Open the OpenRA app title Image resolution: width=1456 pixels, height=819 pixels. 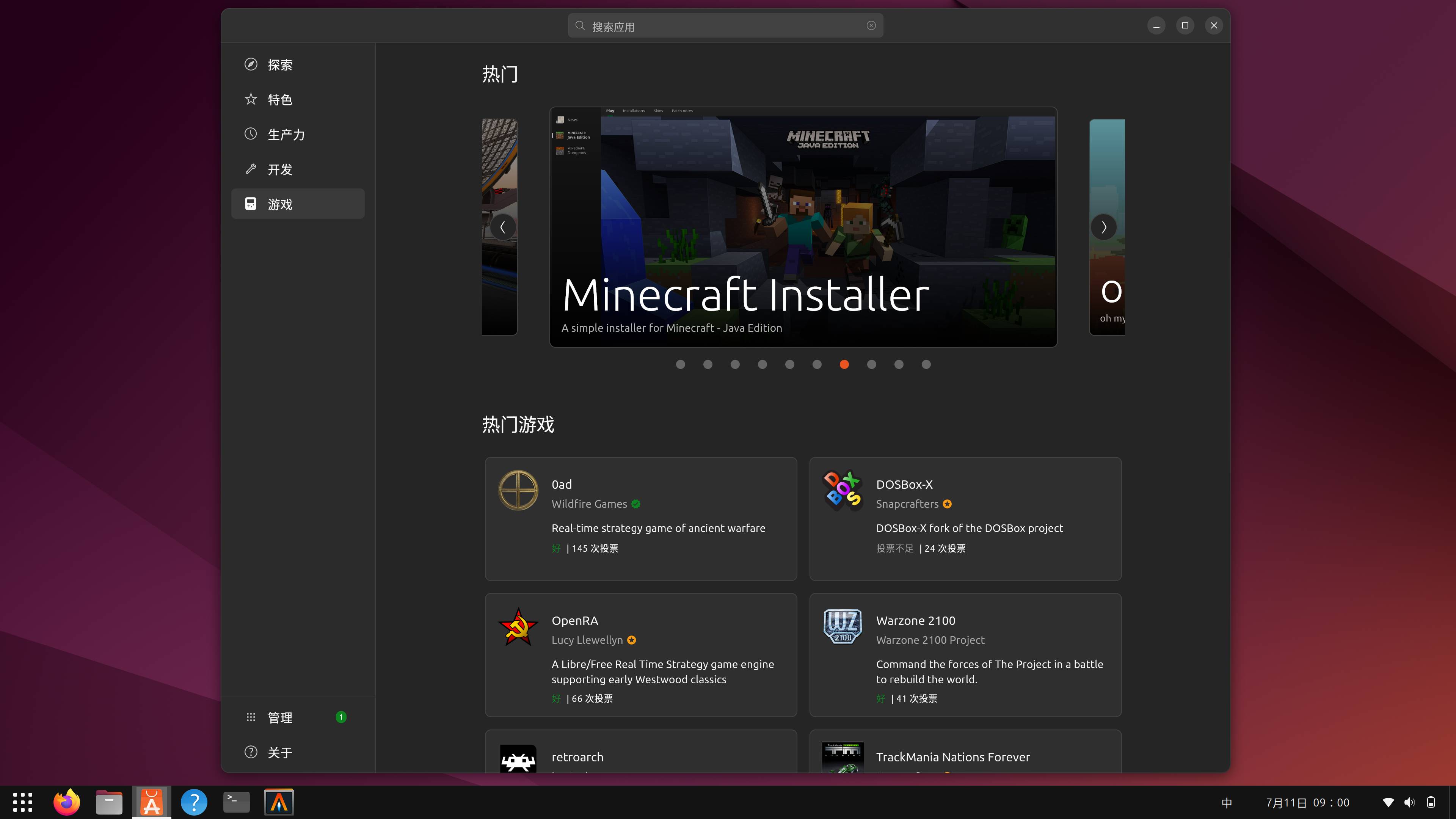574,621
